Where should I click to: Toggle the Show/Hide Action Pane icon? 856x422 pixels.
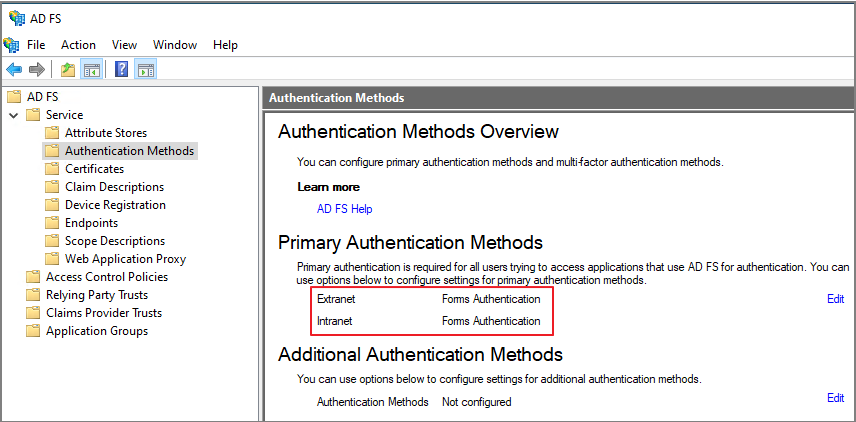tap(146, 69)
